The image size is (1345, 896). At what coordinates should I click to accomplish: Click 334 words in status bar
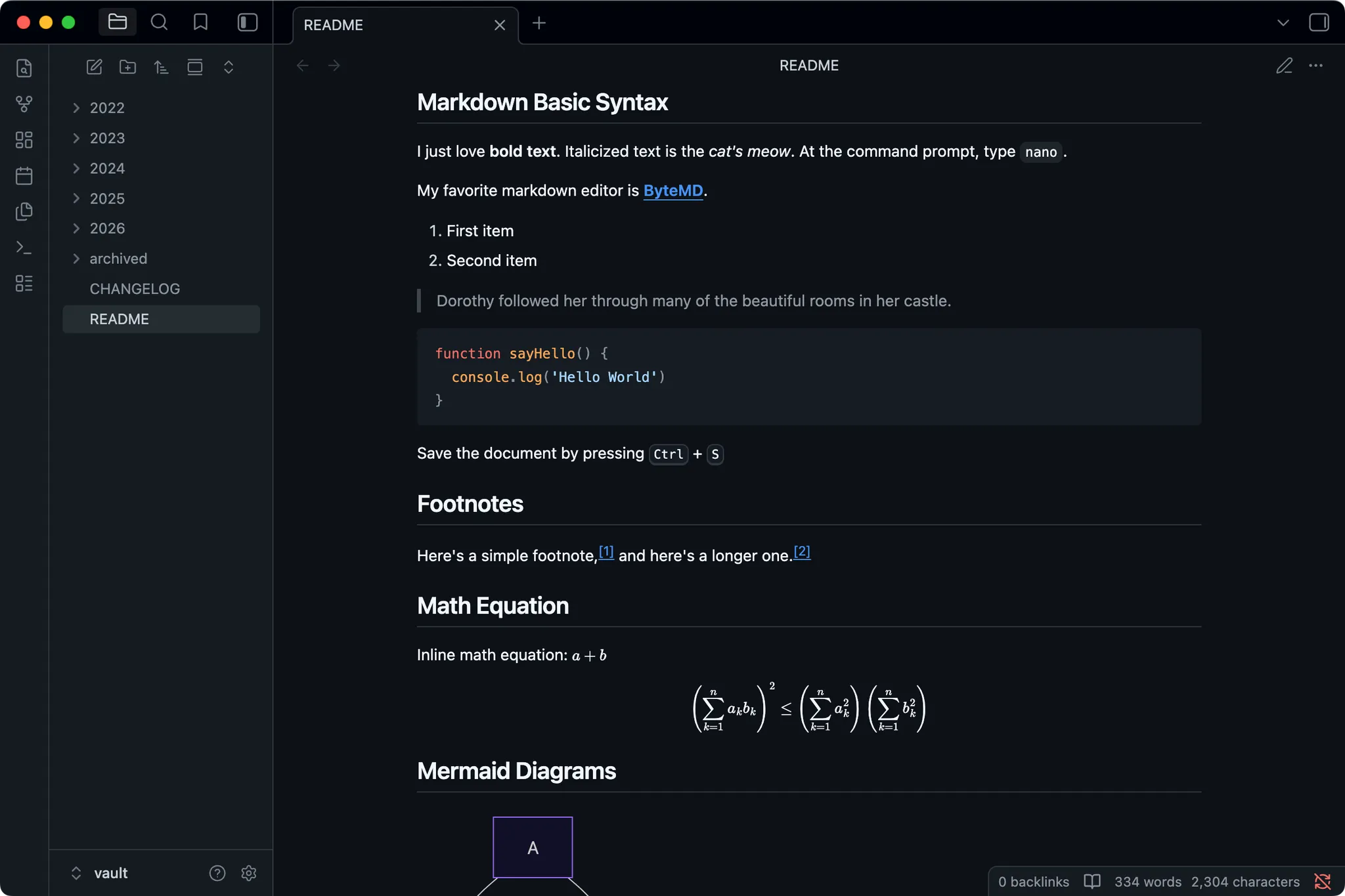[x=1148, y=882]
